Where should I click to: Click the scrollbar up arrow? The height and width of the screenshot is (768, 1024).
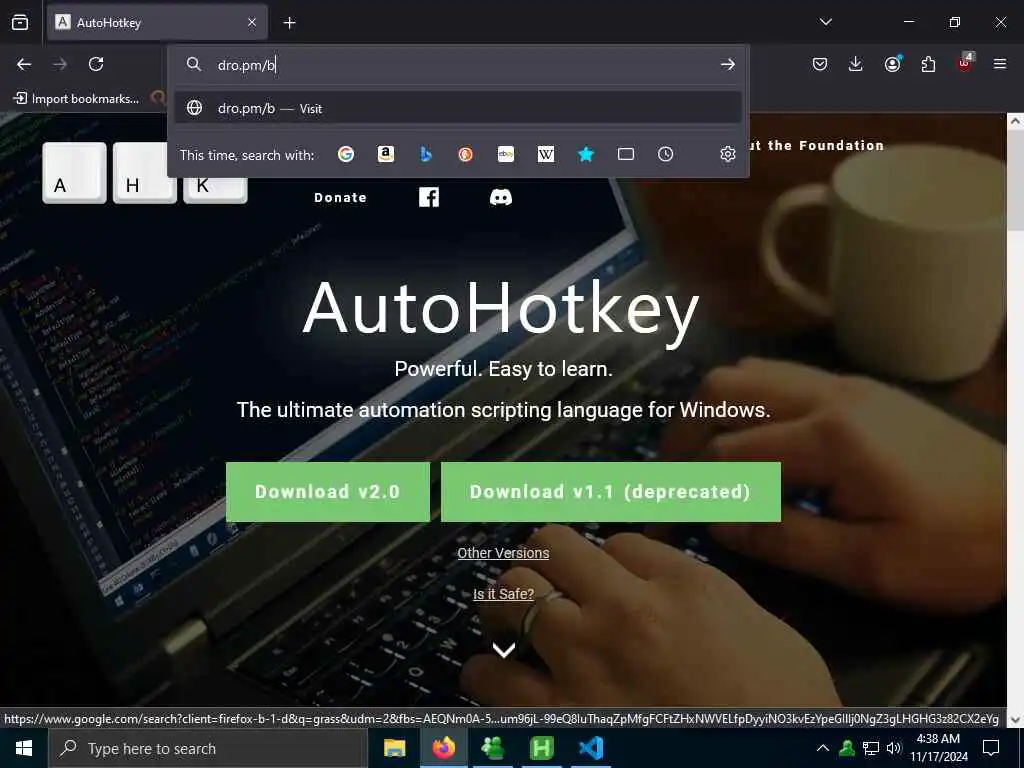pos(1015,121)
